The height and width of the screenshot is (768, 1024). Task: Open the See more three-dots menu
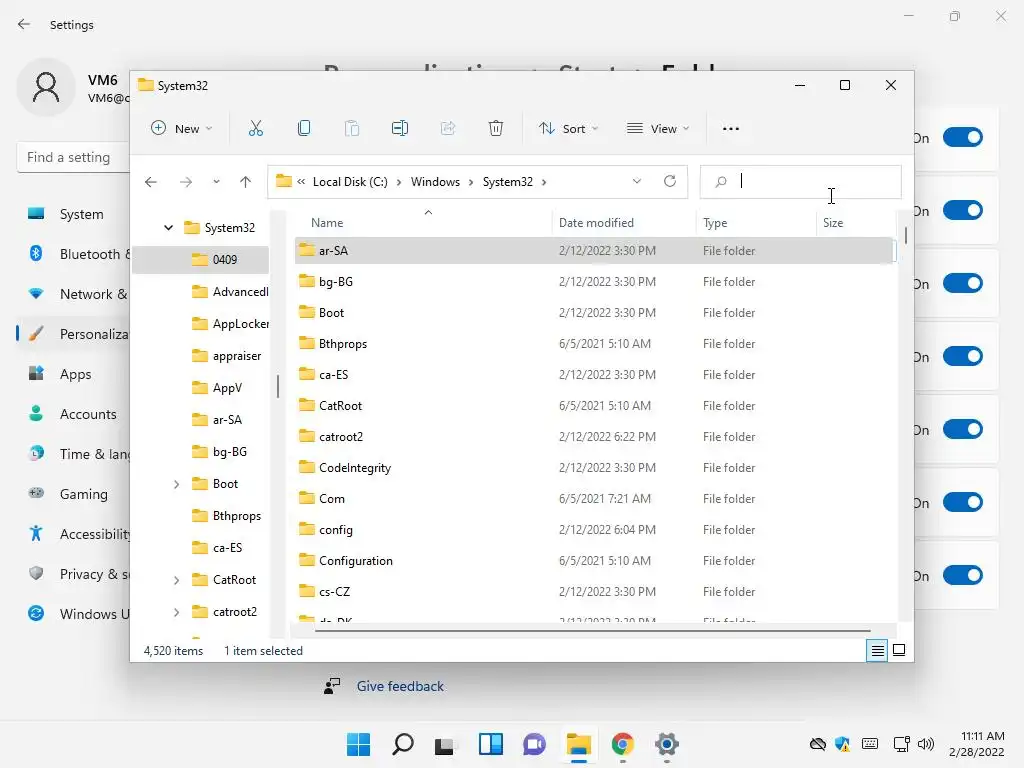tap(731, 129)
